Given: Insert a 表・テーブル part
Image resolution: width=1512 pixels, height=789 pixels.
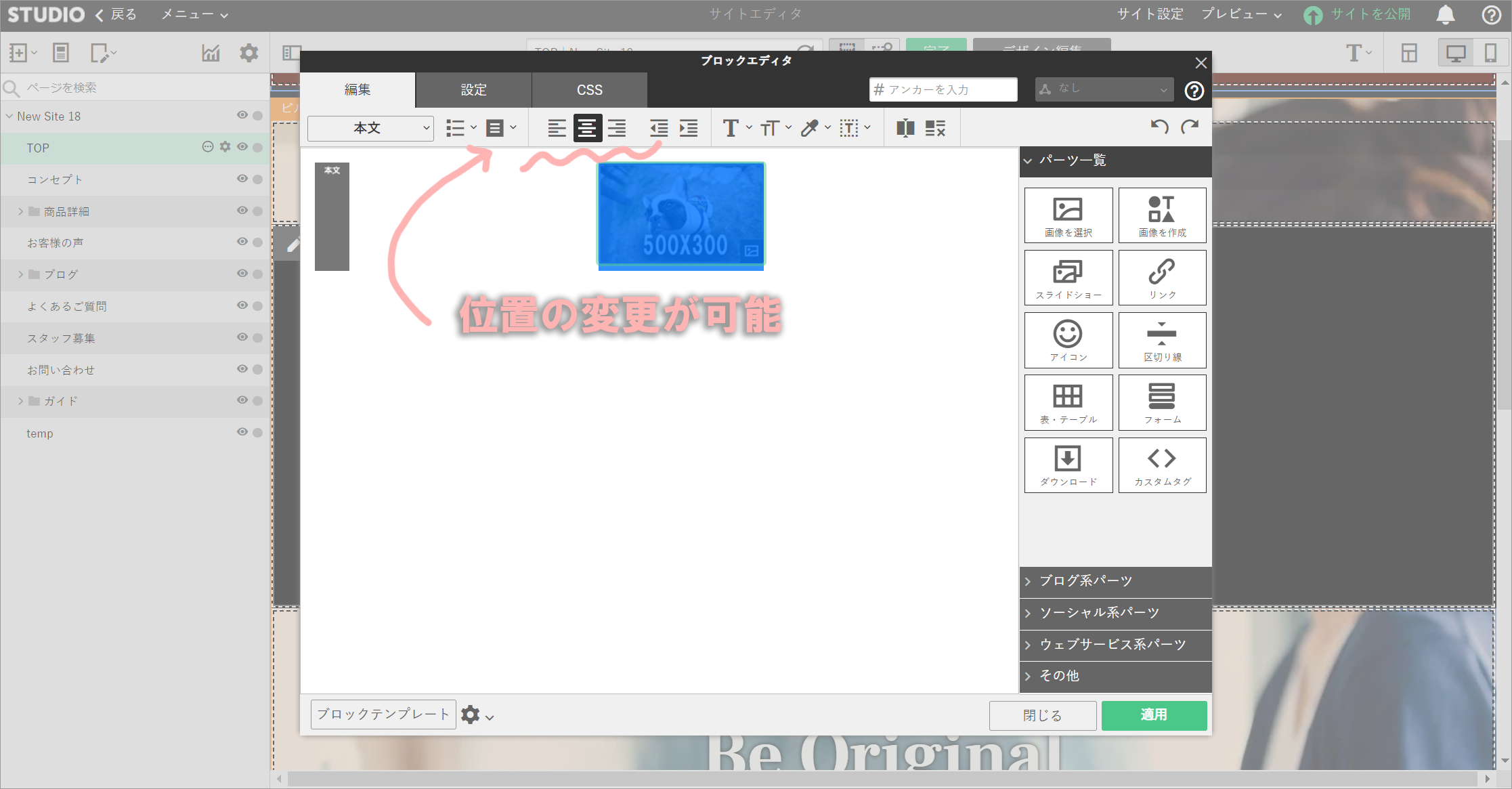Looking at the screenshot, I should [1068, 402].
